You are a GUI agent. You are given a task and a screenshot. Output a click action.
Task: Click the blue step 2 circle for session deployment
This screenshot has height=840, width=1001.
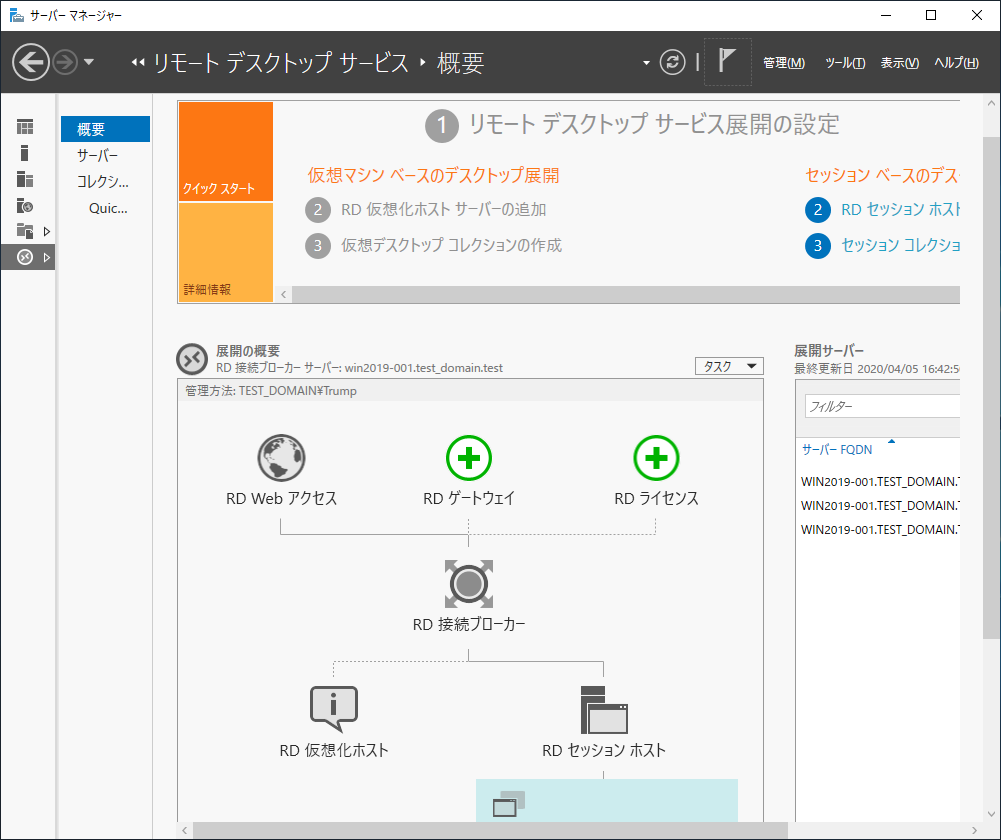point(818,210)
